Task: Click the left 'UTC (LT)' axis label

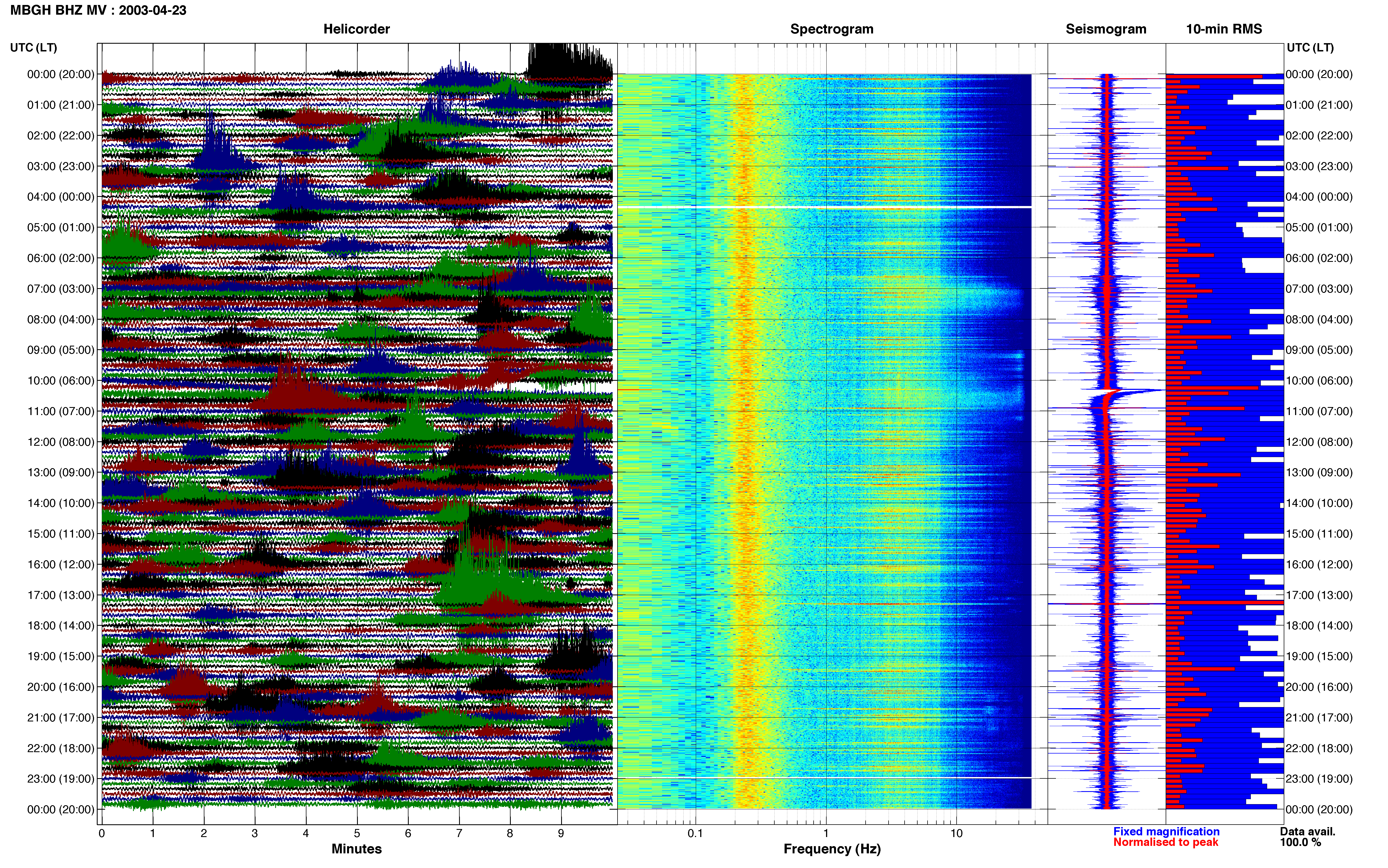Action: [x=33, y=48]
